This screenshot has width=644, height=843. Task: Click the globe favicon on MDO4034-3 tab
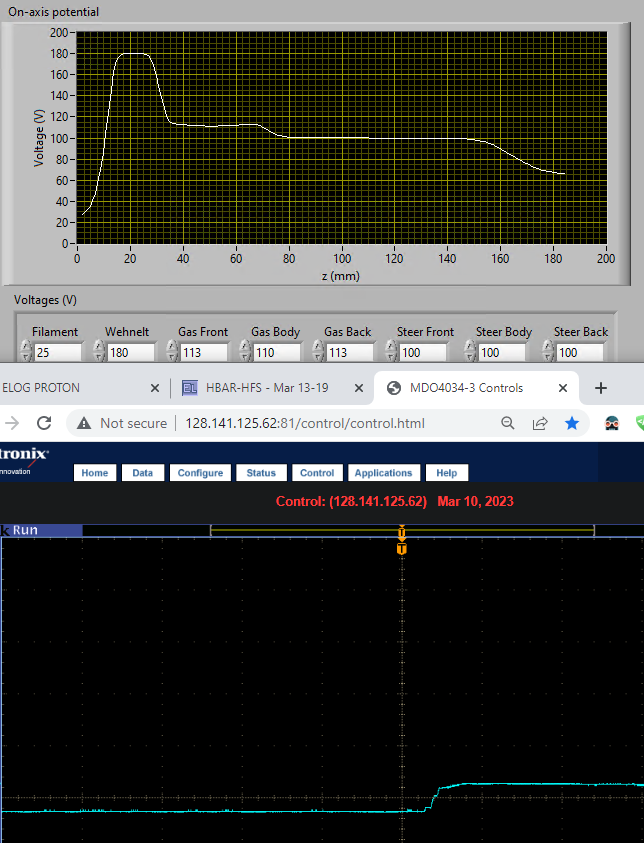point(394,388)
